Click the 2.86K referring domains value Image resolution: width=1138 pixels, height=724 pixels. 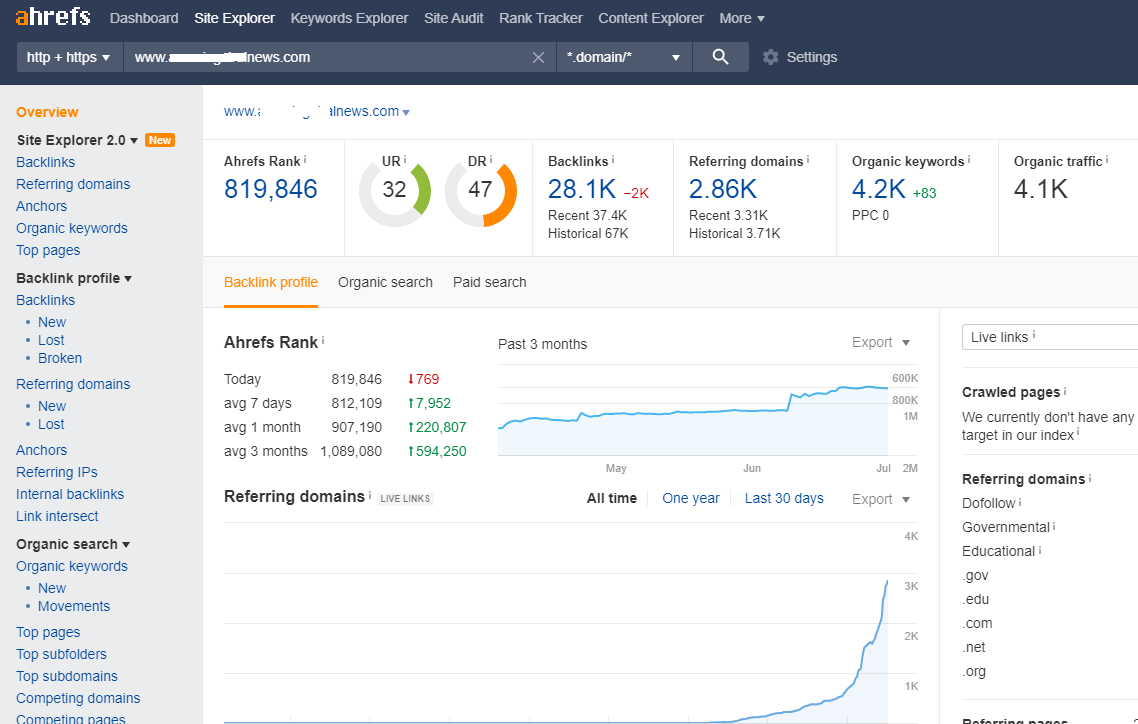click(x=723, y=189)
